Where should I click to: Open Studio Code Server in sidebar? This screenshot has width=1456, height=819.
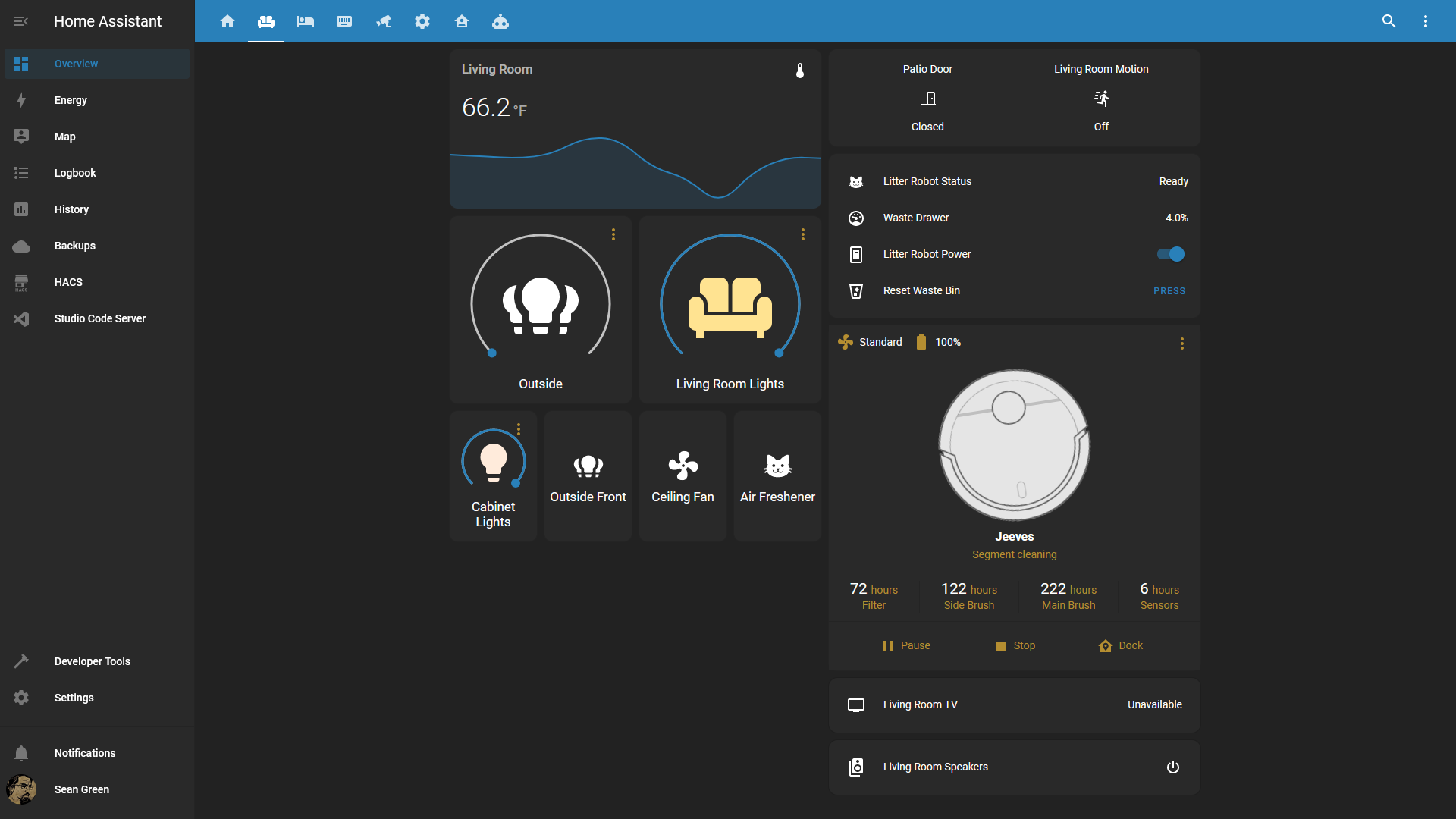97,318
